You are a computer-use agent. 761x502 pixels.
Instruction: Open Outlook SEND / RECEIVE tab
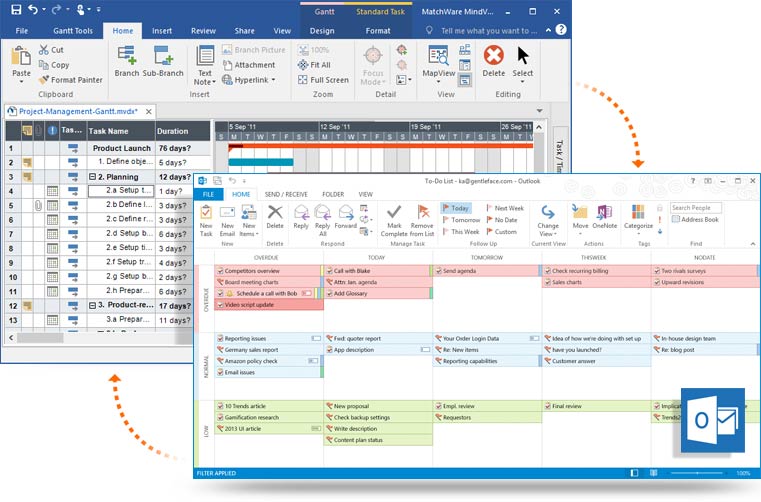(x=286, y=194)
